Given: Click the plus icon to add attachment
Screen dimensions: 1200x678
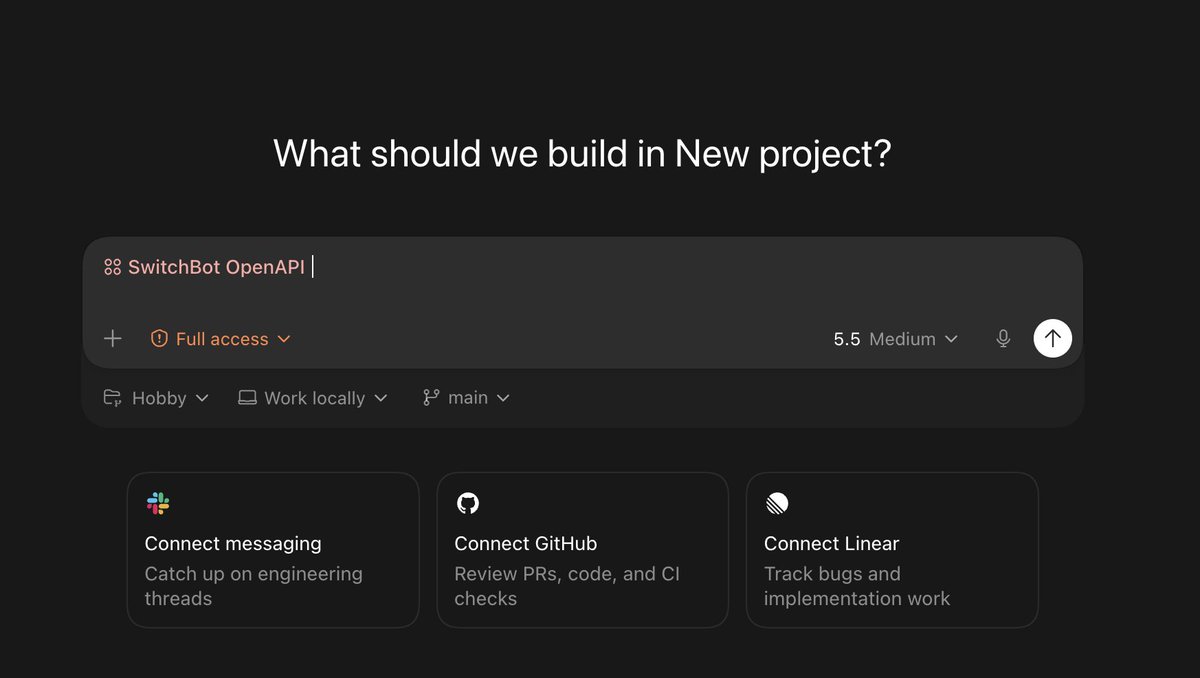Looking at the screenshot, I should click(x=113, y=339).
